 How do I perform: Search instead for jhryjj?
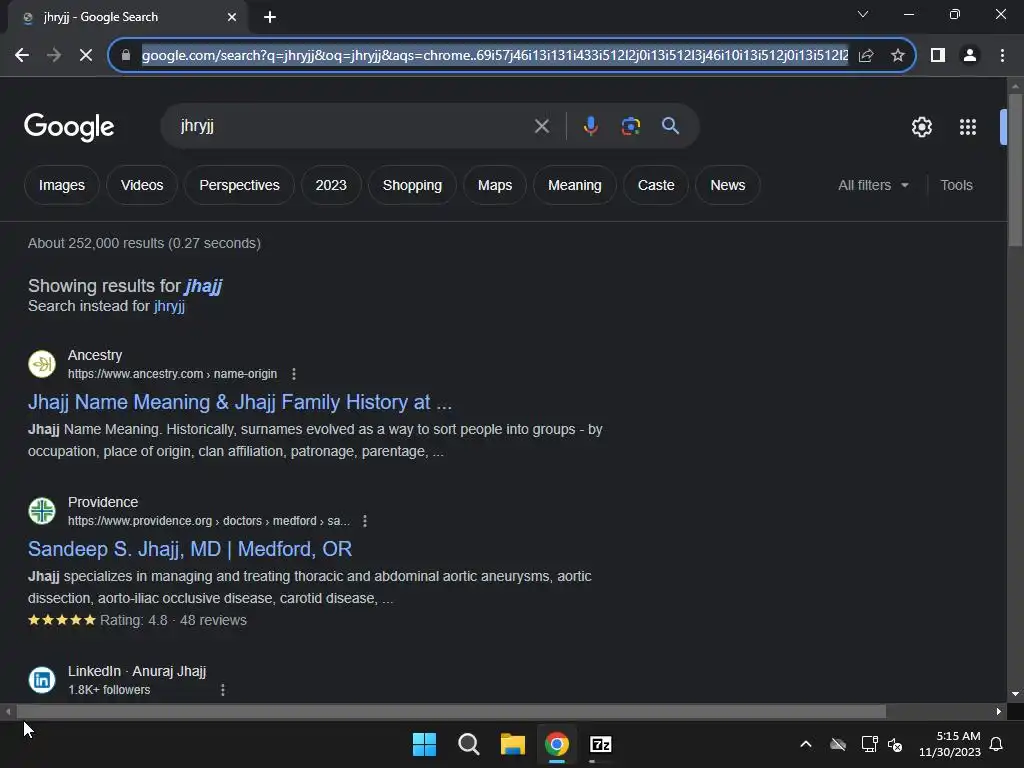[169, 306]
